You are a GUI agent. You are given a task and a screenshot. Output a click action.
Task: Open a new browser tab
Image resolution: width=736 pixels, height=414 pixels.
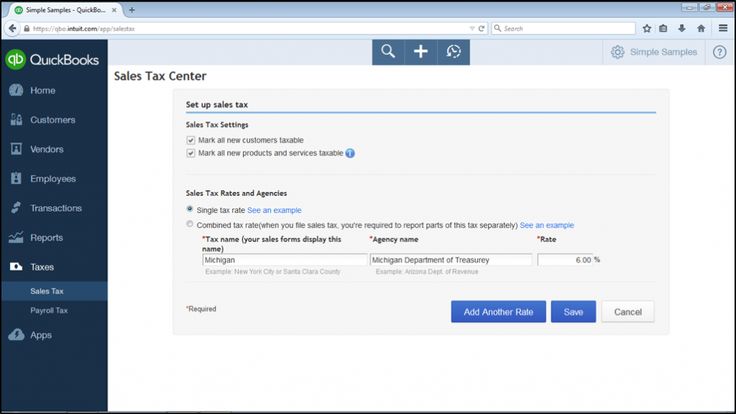[x=132, y=10]
